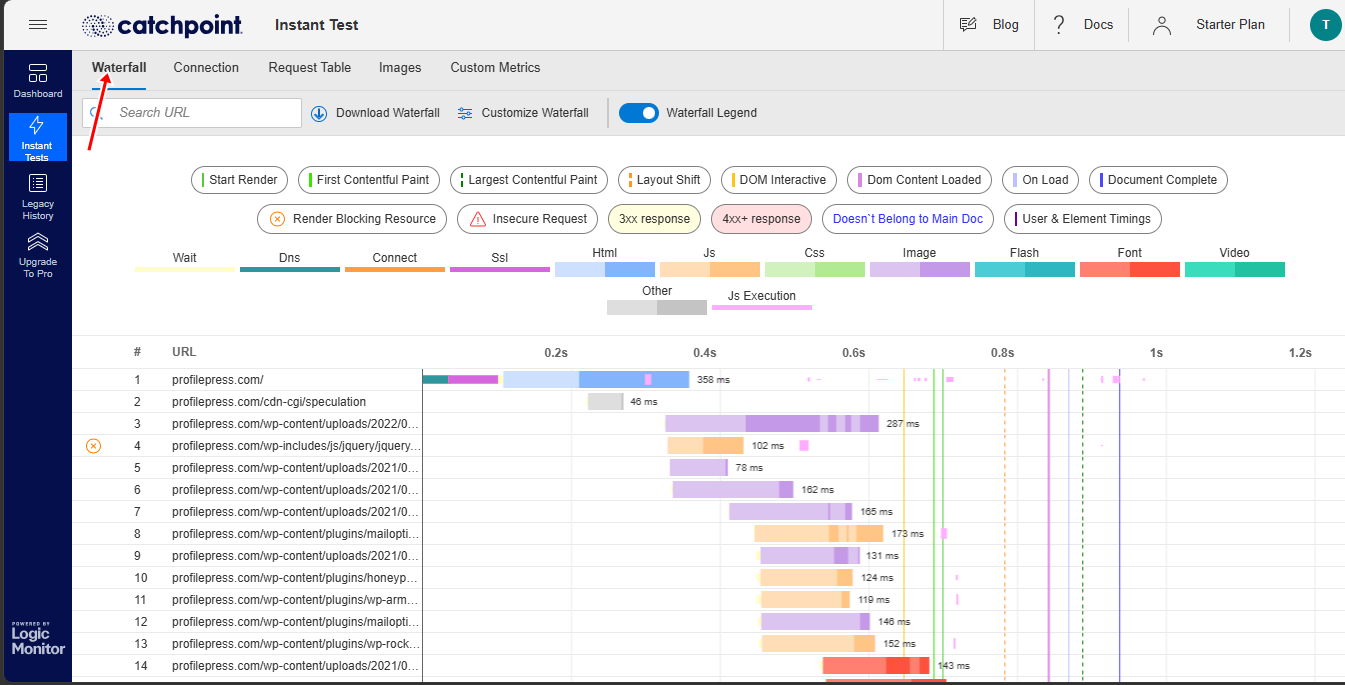The image size is (1345, 685).
Task: Toggle the Waterfall Legend switch
Action: (x=639, y=113)
